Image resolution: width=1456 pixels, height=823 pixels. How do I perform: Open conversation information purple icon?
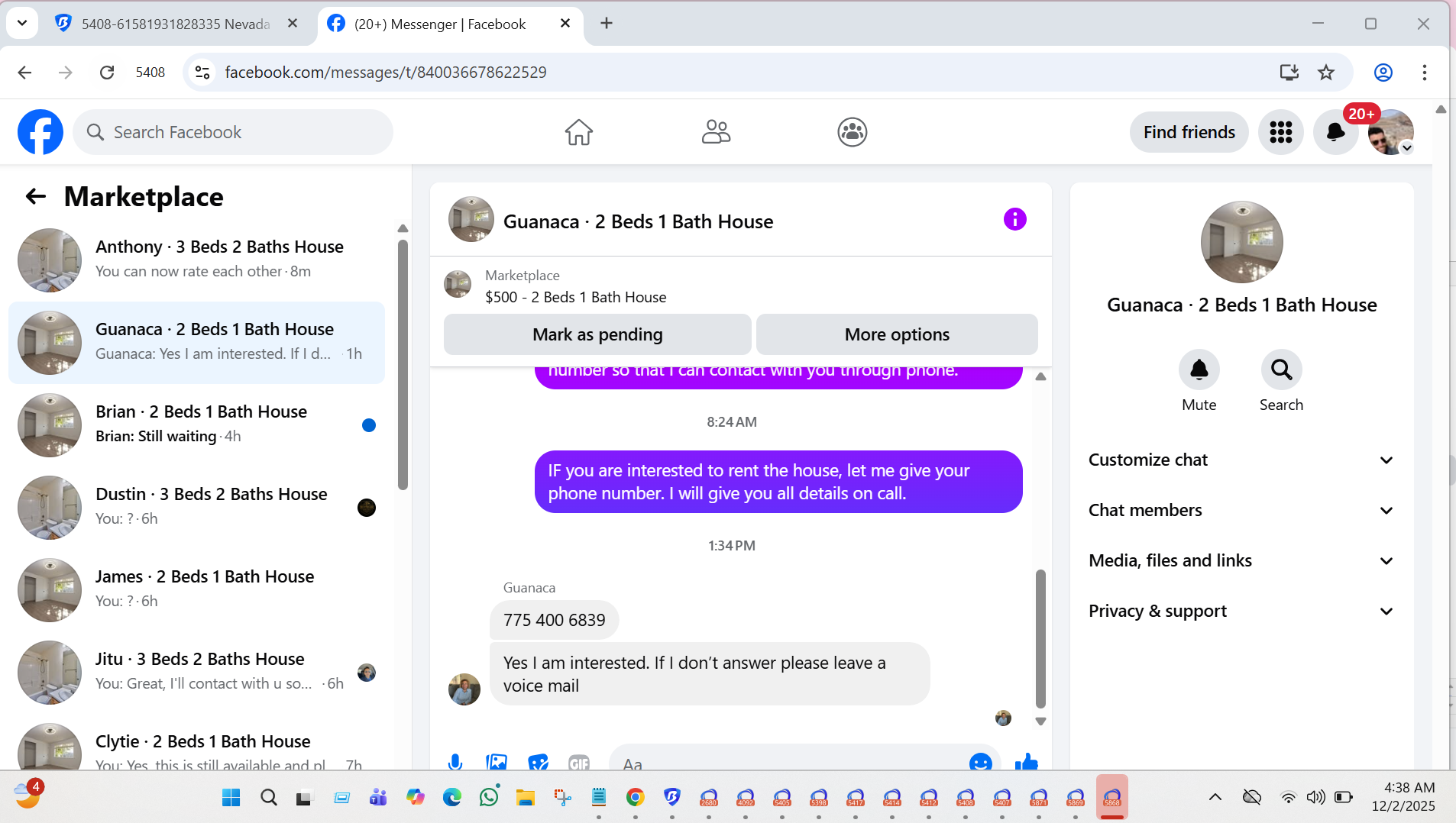[x=1014, y=219]
